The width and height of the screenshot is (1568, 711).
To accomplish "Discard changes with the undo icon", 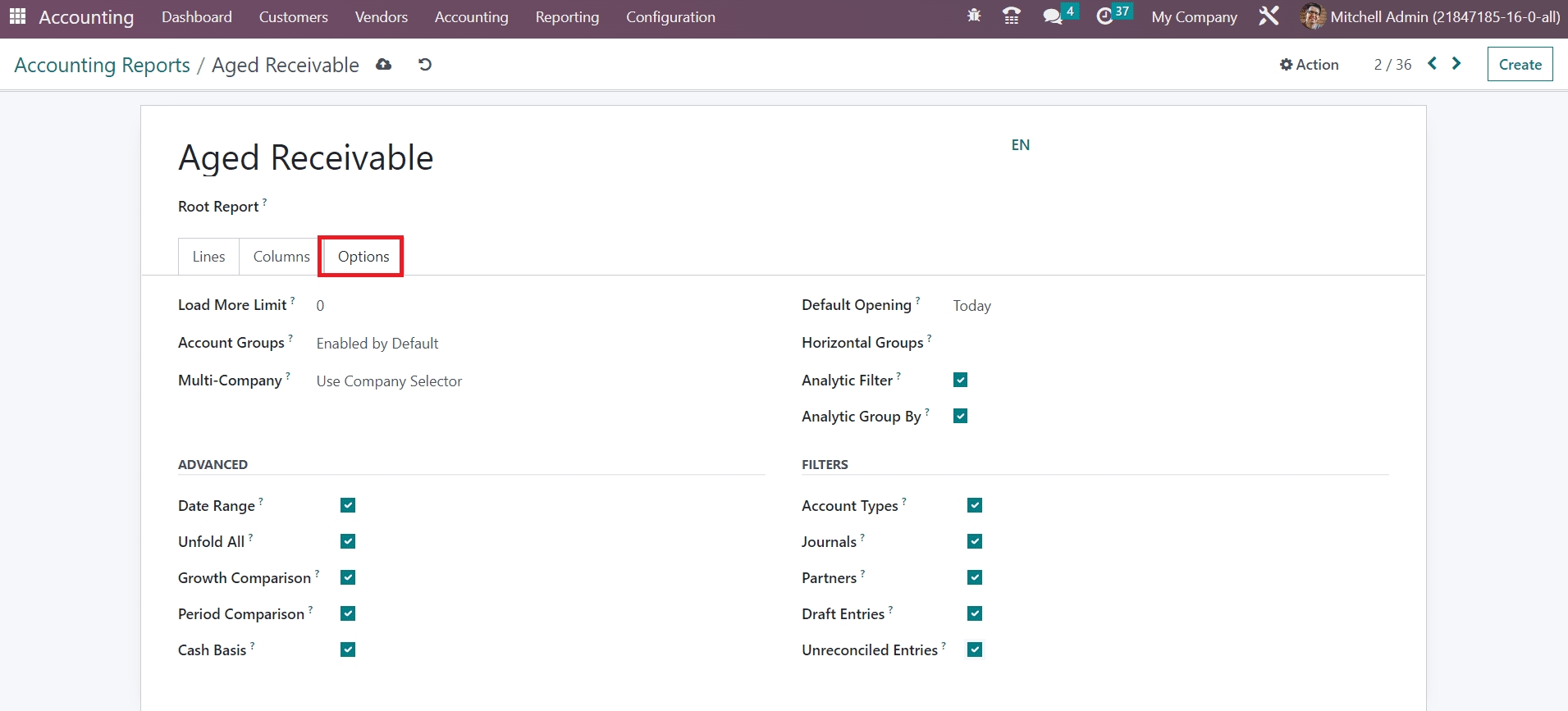I will 424,65.
